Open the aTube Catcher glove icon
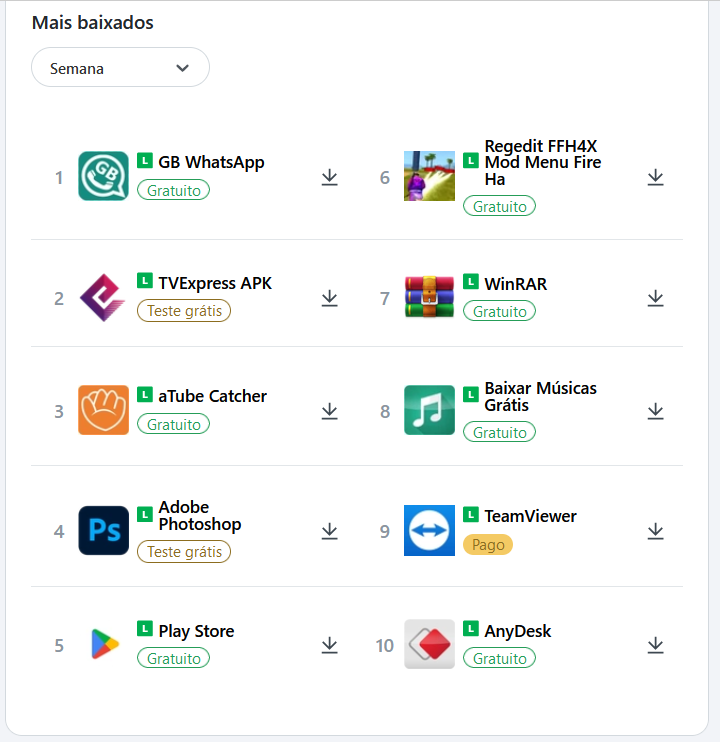The height and width of the screenshot is (742, 720). click(103, 410)
